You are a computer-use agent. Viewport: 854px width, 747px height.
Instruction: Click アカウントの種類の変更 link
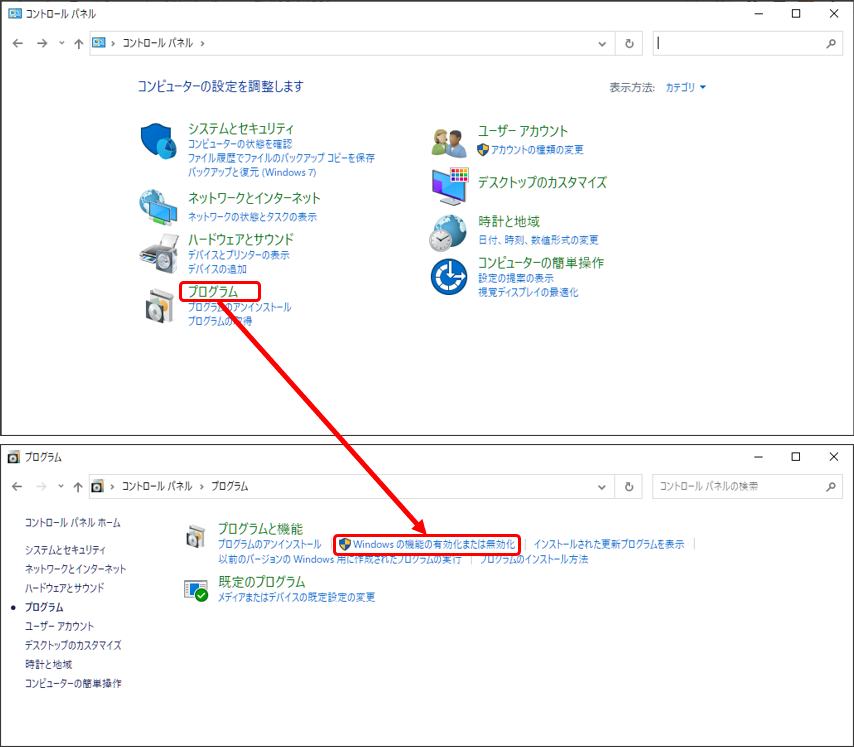(x=537, y=149)
